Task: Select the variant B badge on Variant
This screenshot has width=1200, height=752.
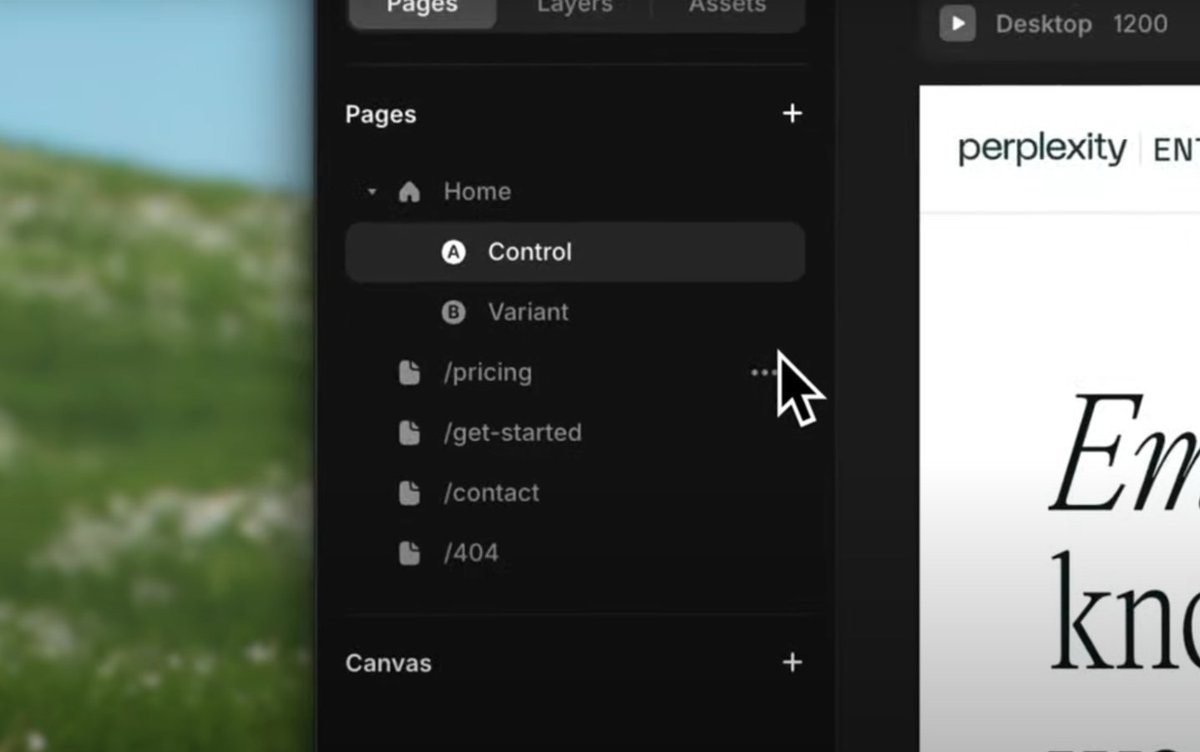Action: 455,312
